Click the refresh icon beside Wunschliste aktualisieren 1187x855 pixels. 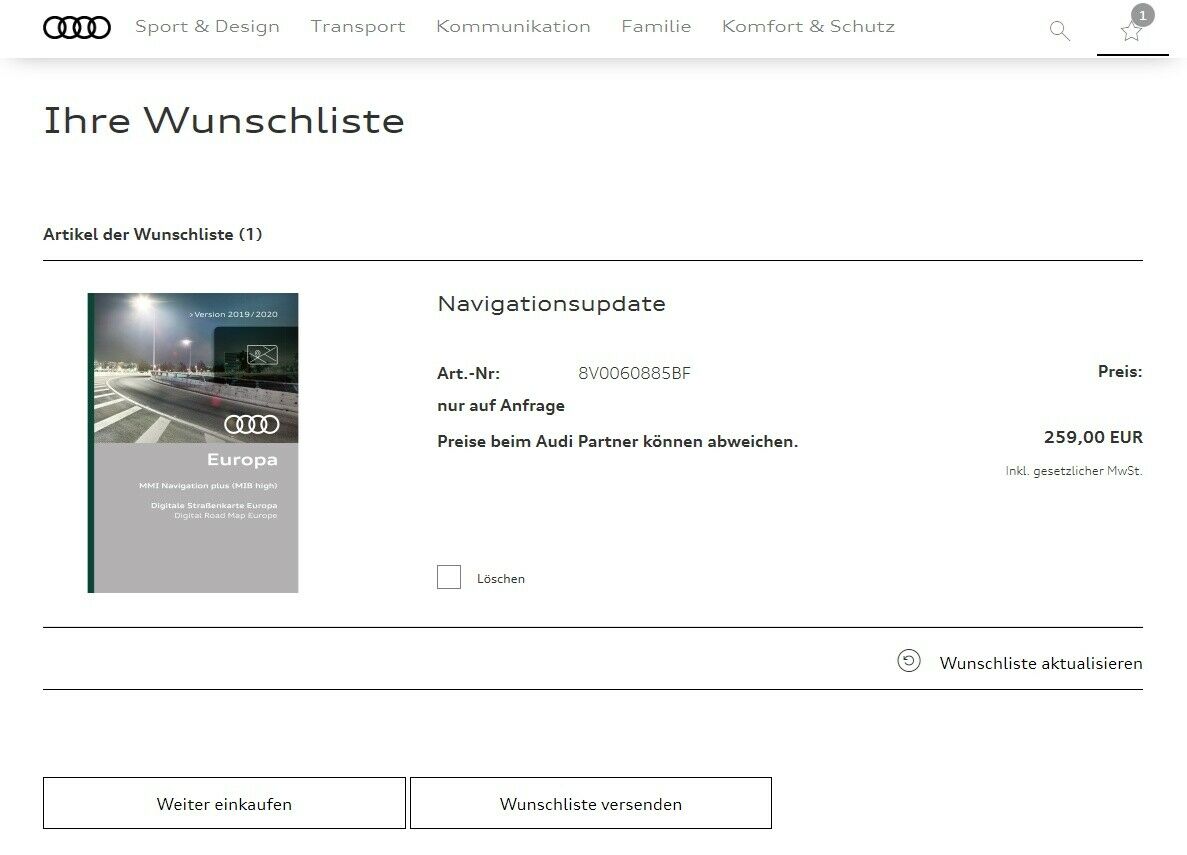tap(908, 661)
